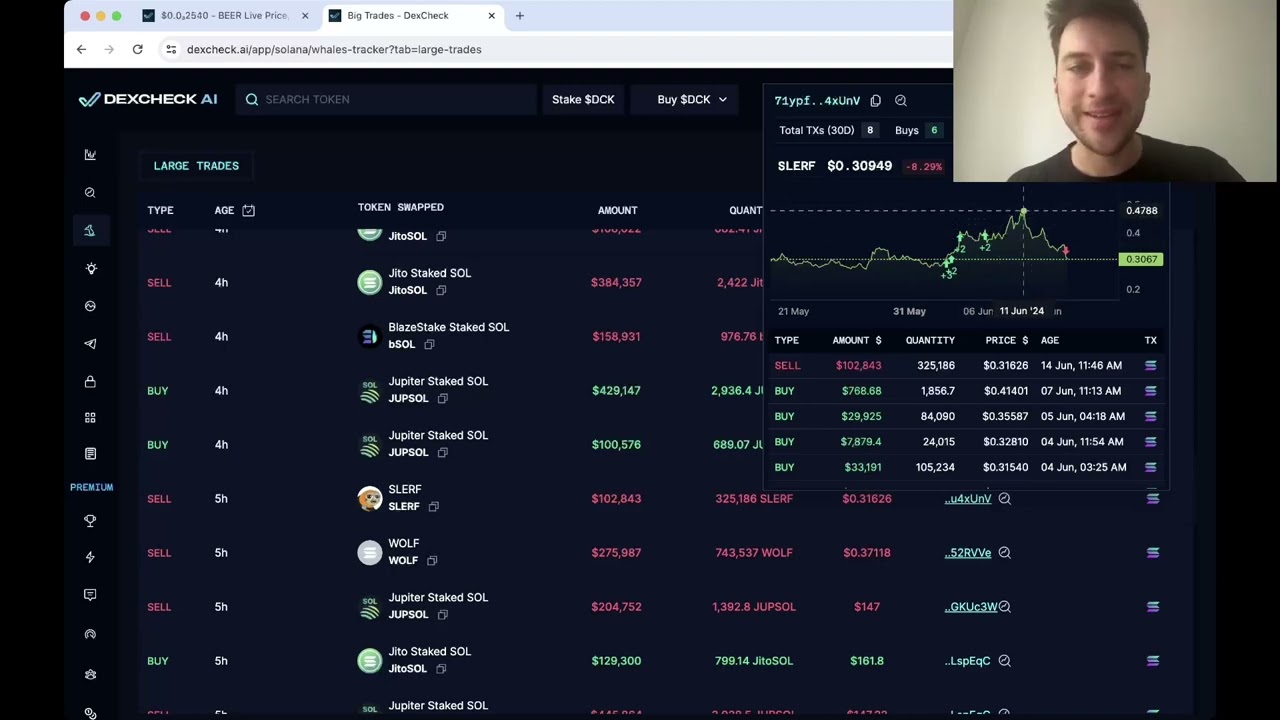Click the $129,300 amount cell

pos(616,660)
